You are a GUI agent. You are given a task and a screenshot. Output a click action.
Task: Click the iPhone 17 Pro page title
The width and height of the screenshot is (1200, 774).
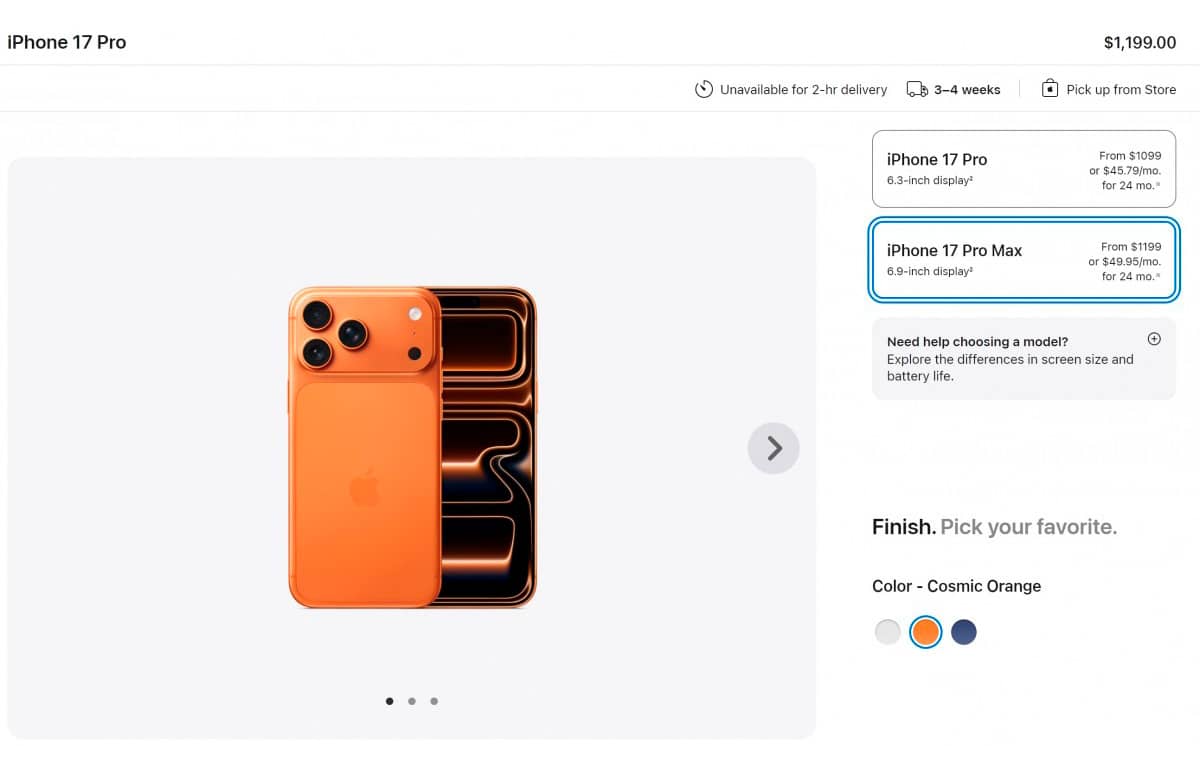point(67,42)
